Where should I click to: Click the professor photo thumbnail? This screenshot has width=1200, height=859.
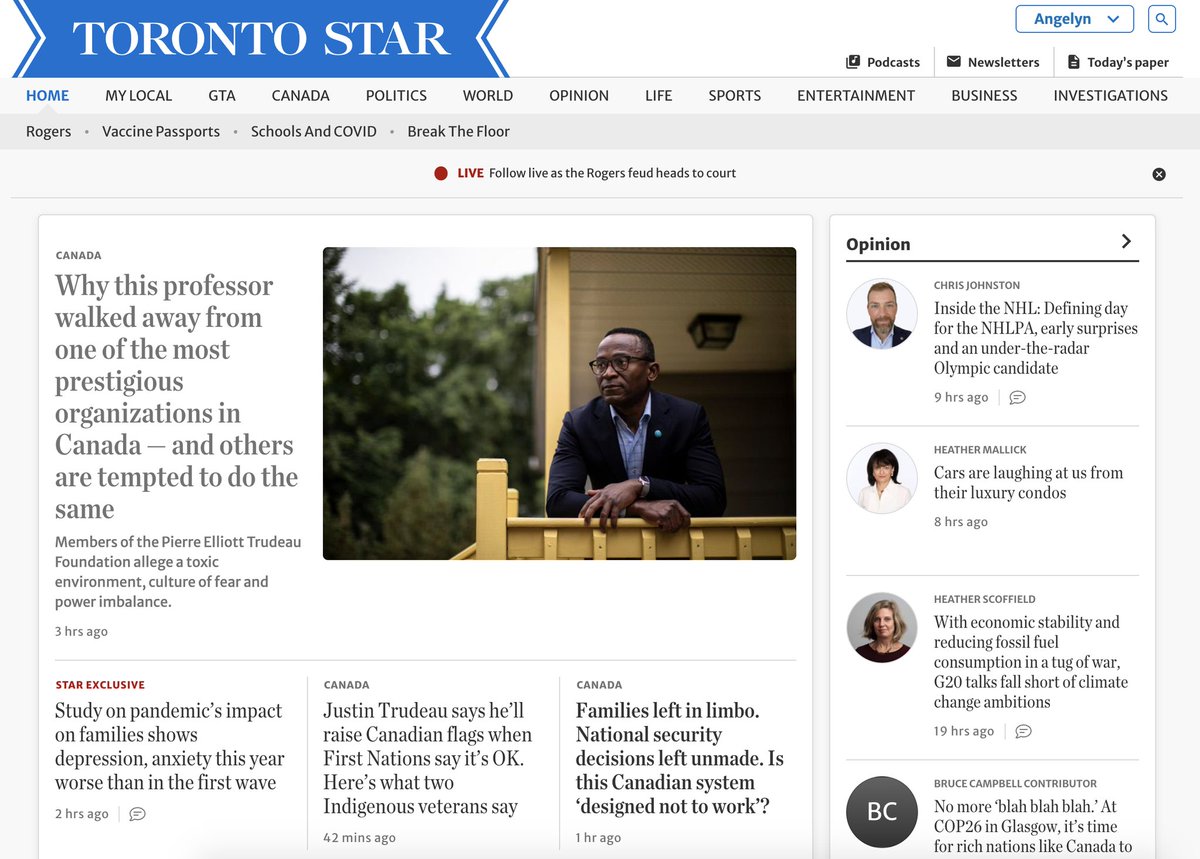559,403
